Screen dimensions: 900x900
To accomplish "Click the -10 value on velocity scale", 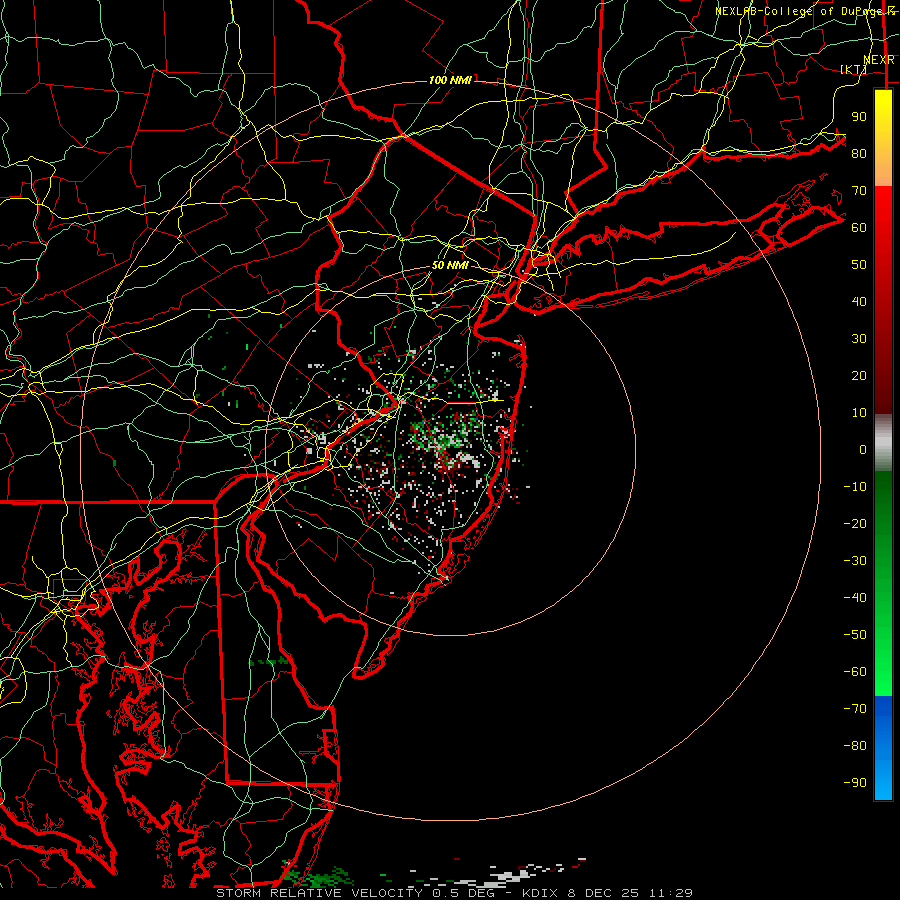I will [855, 487].
